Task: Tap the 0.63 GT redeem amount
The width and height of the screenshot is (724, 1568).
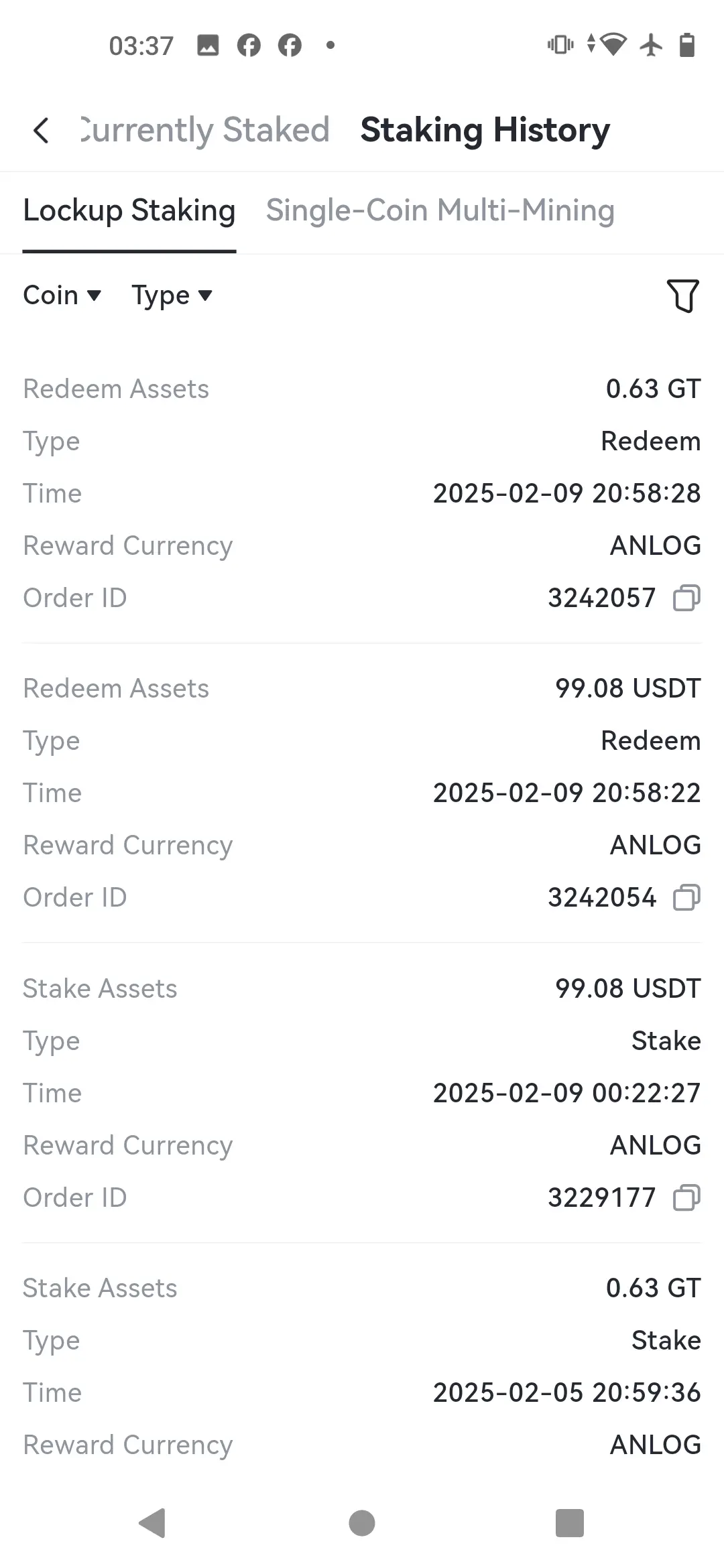Action: point(654,389)
